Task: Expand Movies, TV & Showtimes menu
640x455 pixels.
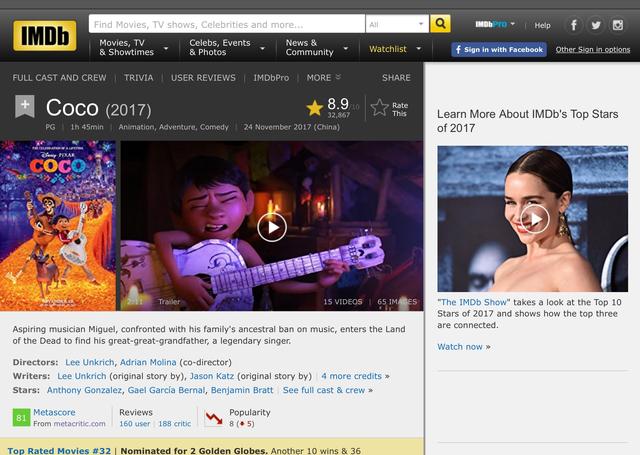Action: (x=134, y=48)
